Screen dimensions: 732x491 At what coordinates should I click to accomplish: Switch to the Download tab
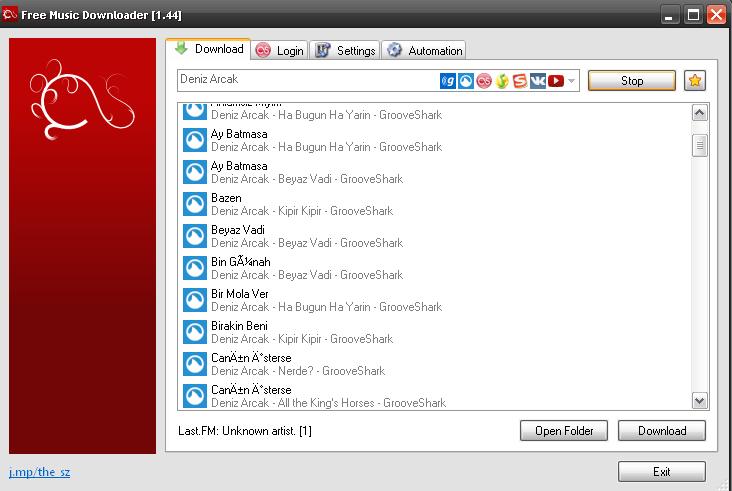point(209,49)
